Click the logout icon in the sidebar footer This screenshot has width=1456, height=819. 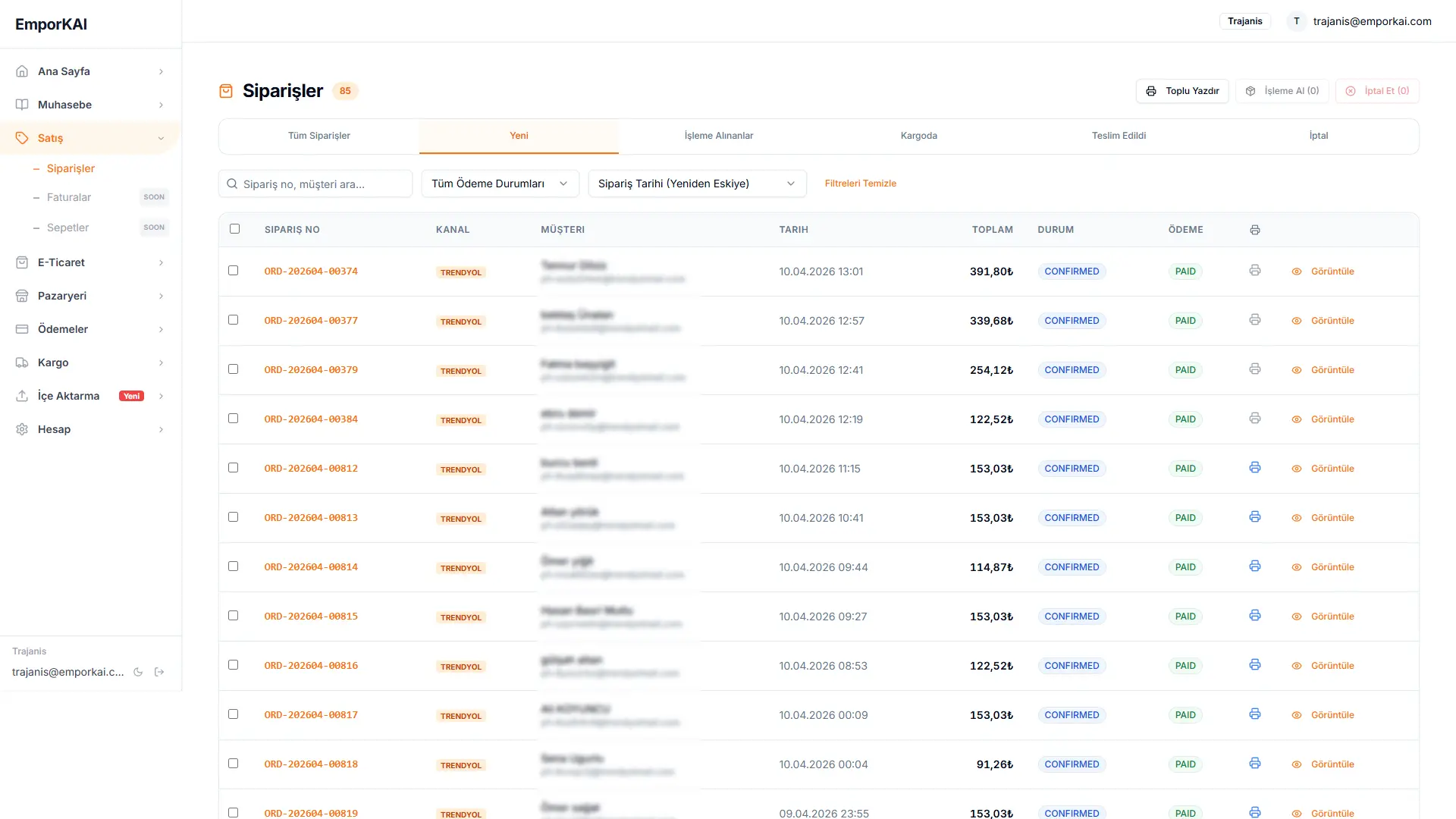159,672
